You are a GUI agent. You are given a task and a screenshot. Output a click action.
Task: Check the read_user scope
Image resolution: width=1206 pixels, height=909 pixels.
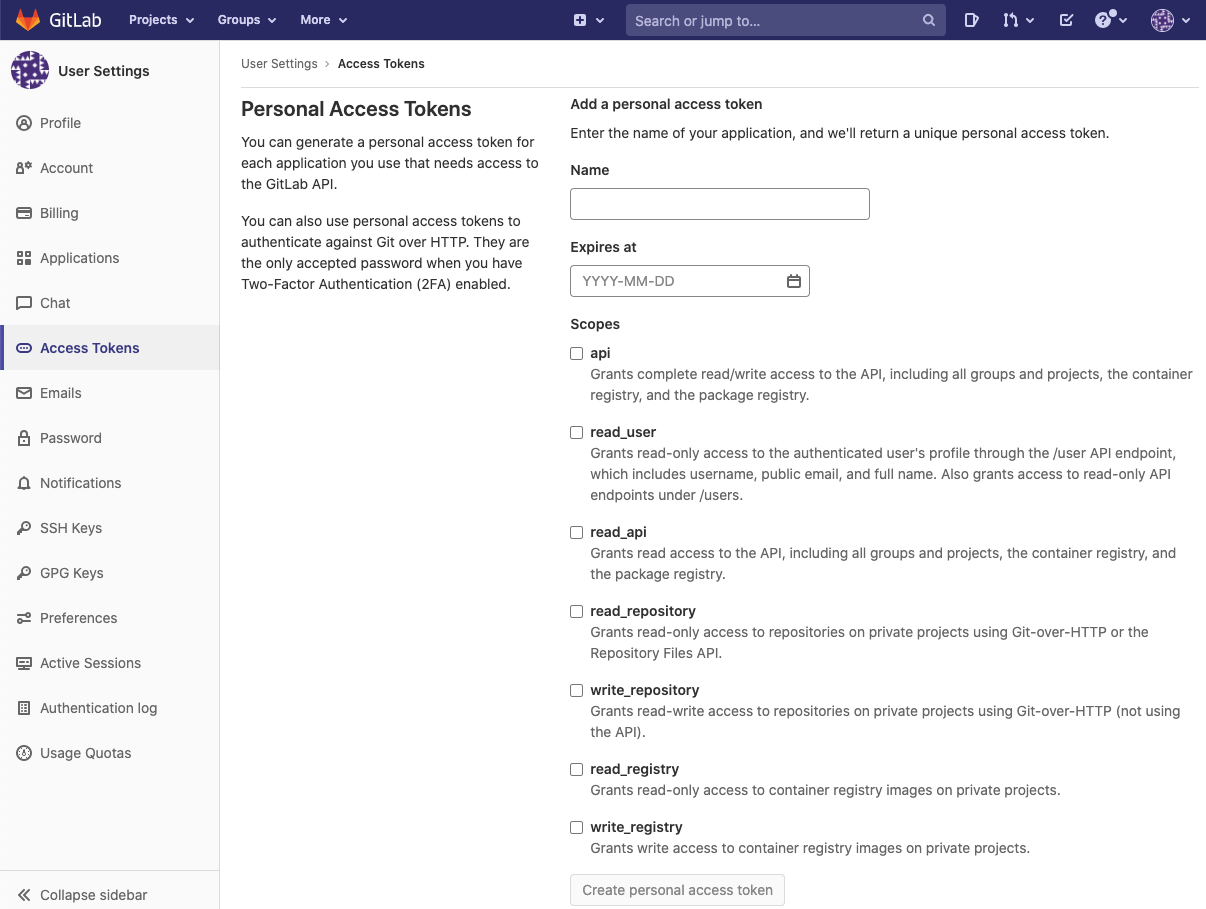(577, 432)
